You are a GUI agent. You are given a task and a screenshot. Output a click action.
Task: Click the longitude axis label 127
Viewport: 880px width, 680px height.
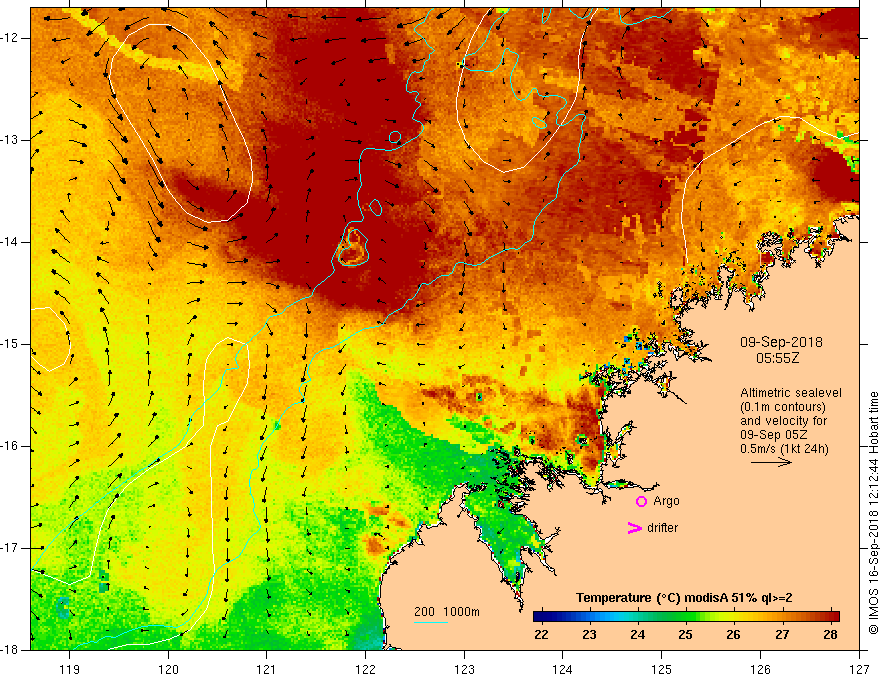click(859, 669)
